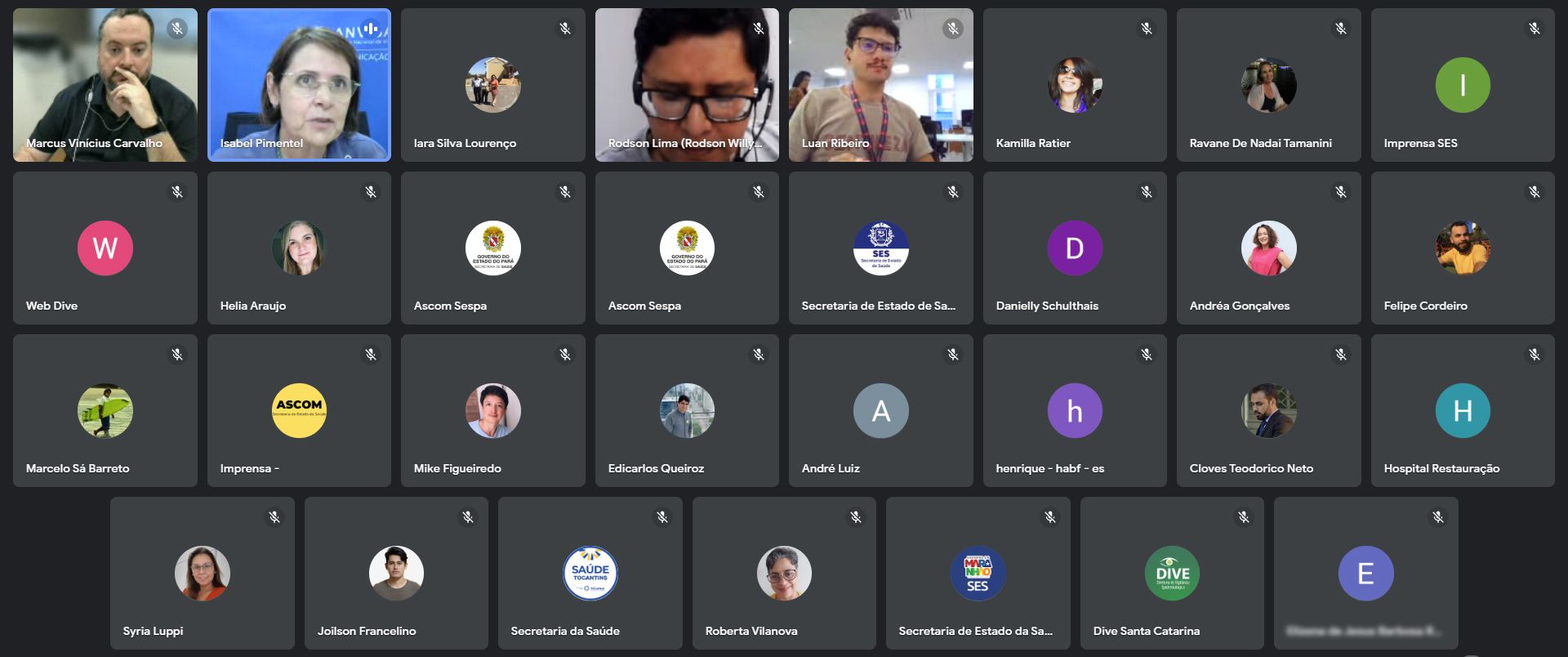Click the muted microphone icon on Luan Ribeiro's video
The image size is (1568, 657).
[x=952, y=29]
